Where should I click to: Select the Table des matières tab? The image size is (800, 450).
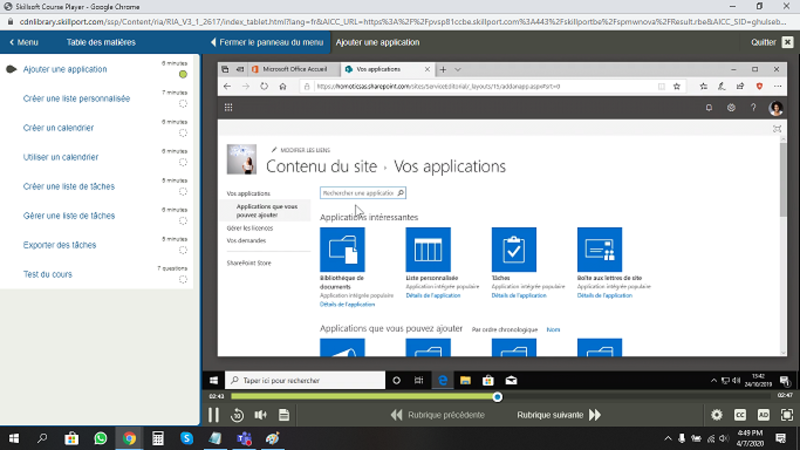point(101,42)
